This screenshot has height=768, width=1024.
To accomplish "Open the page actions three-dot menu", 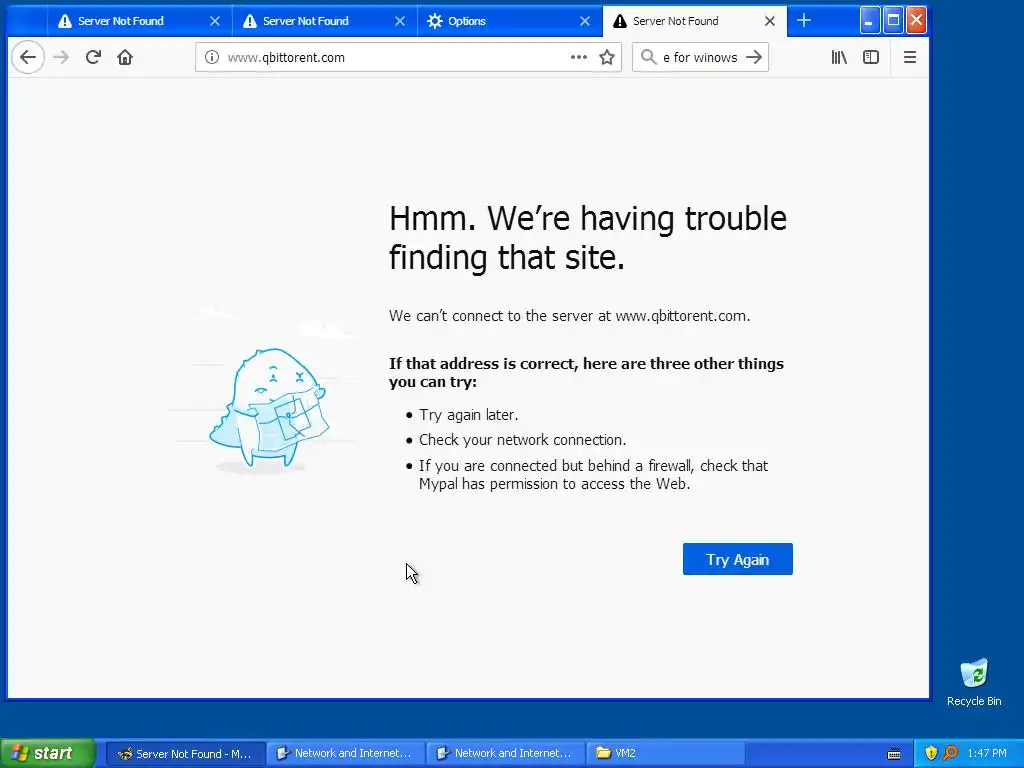I will (x=579, y=57).
